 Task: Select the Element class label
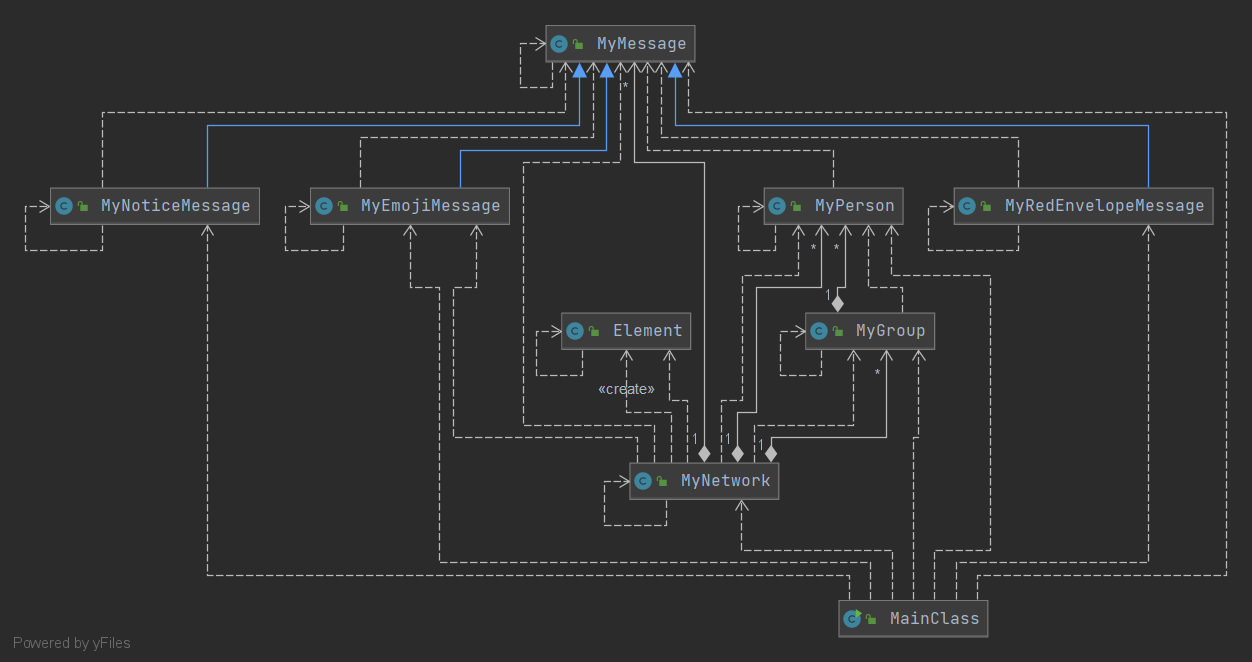click(648, 331)
